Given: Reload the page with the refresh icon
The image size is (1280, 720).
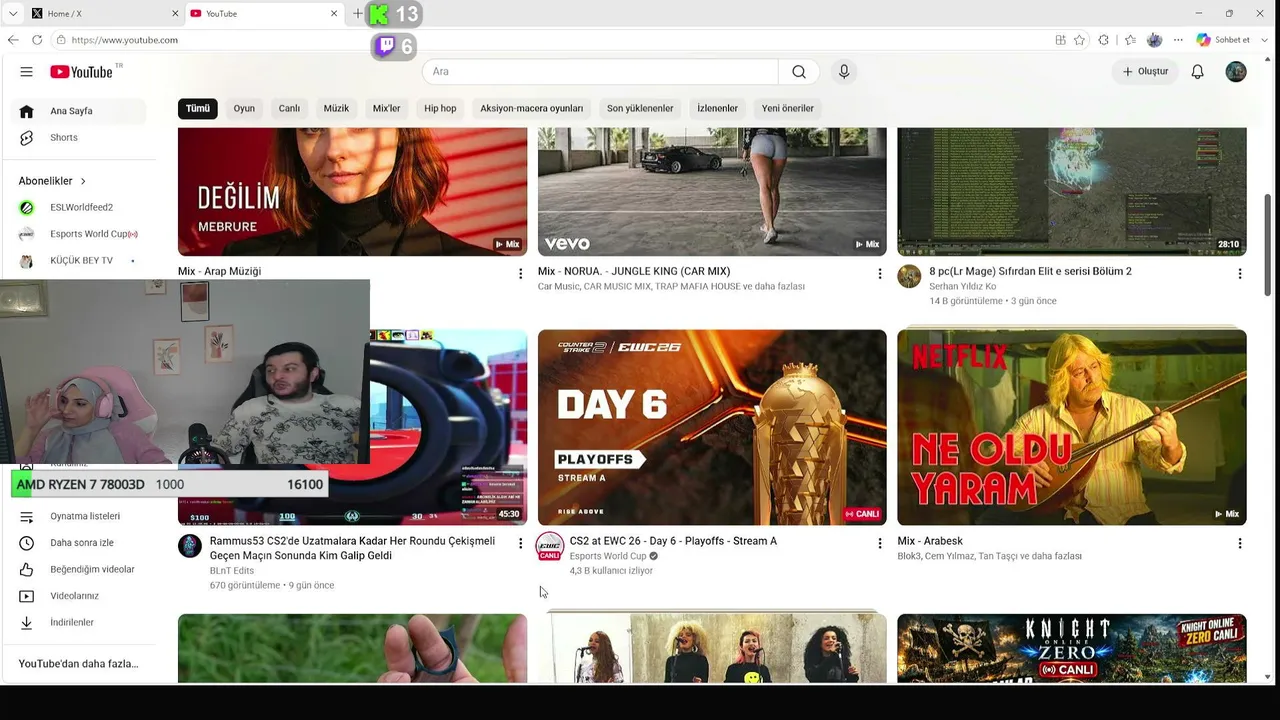Looking at the screenshot, I should coord(37,40).
